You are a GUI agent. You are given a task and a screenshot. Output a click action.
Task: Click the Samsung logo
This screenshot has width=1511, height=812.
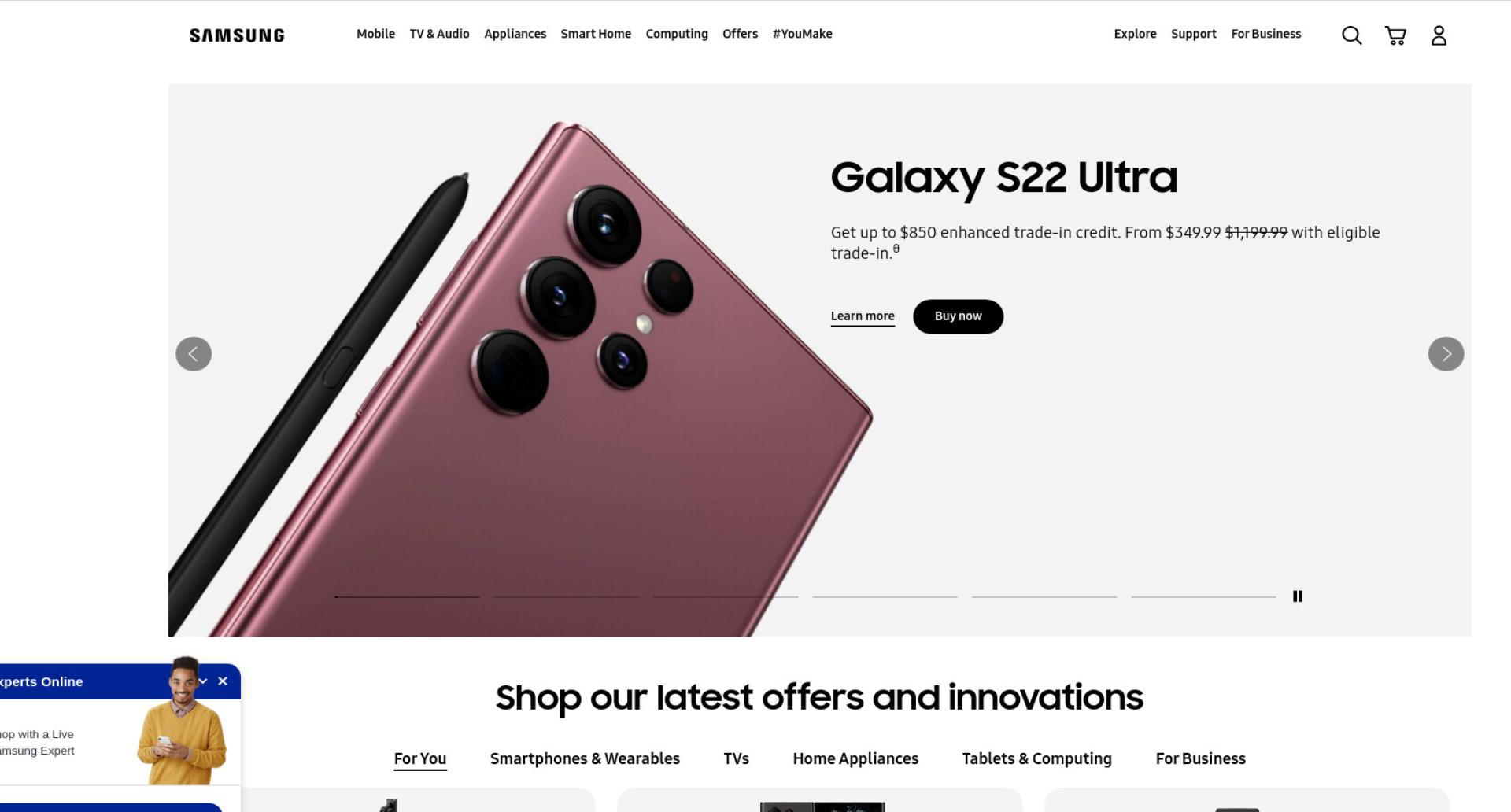pyautogui.click(x=237, y=35)
